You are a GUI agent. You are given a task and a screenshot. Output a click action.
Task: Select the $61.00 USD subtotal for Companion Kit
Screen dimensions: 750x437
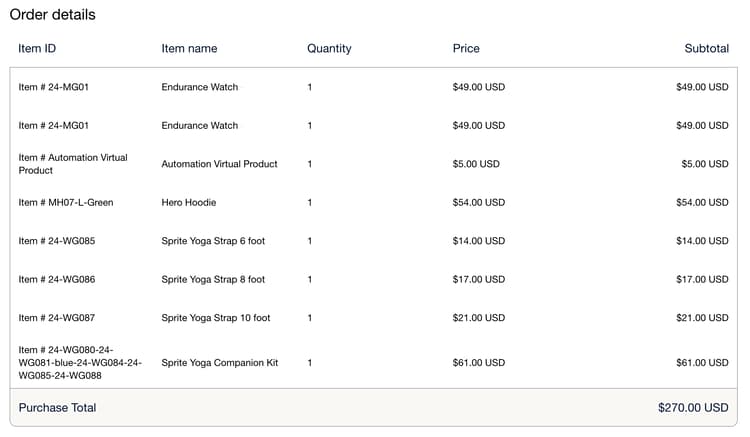click(x=702, y=363)
